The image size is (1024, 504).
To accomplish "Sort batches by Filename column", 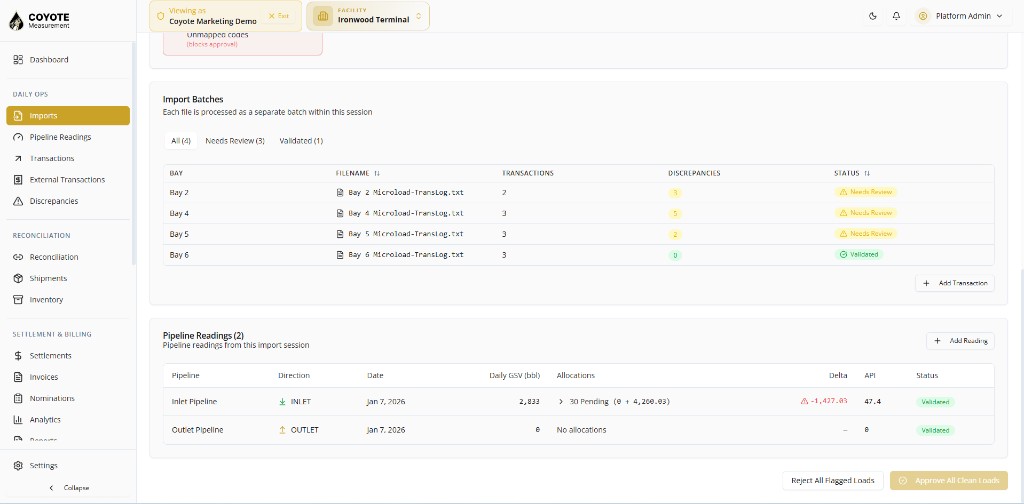I will [x=358, y=173].
